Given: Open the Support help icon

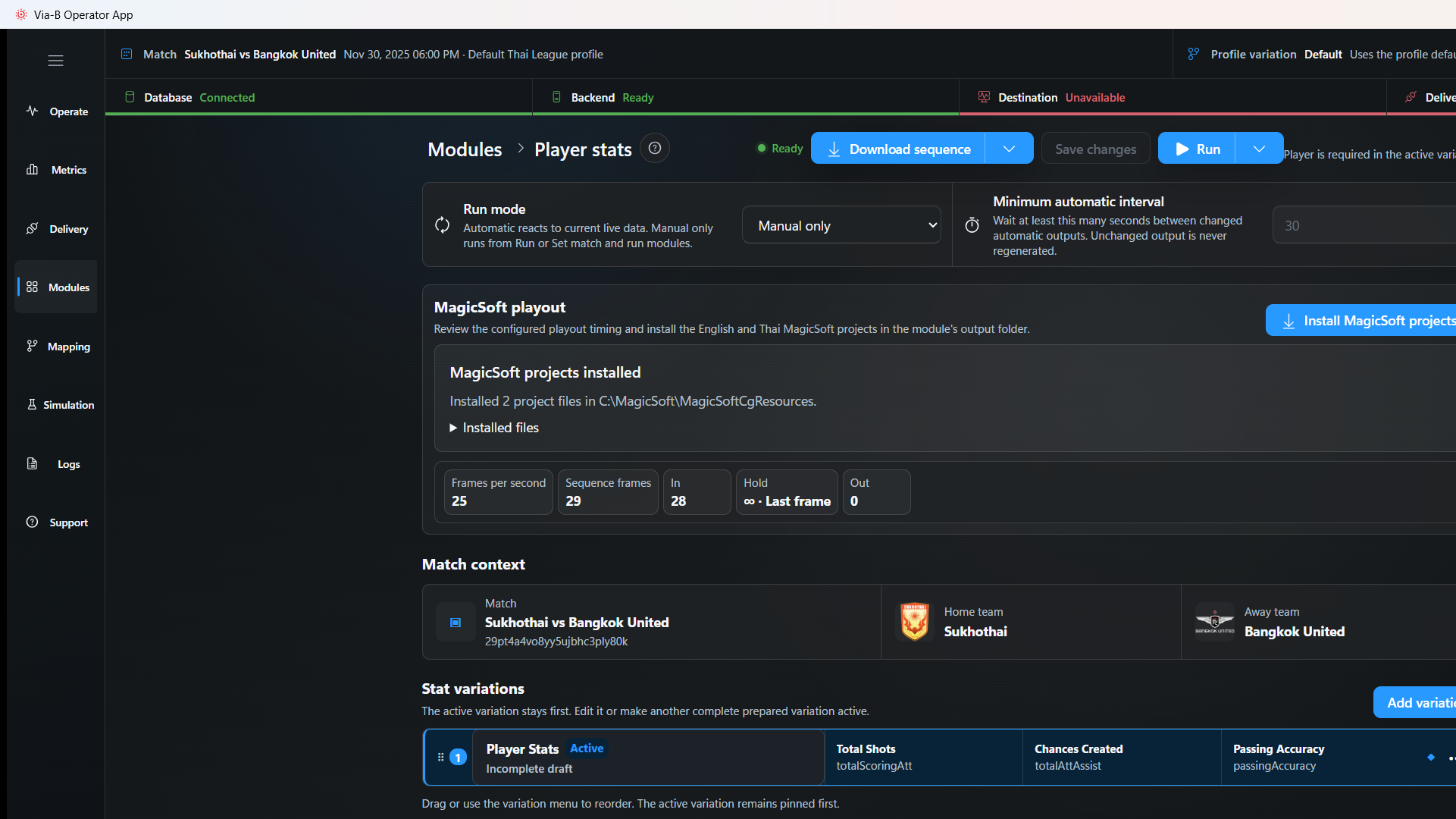Looking at the screenshot, I should (32, 522).
